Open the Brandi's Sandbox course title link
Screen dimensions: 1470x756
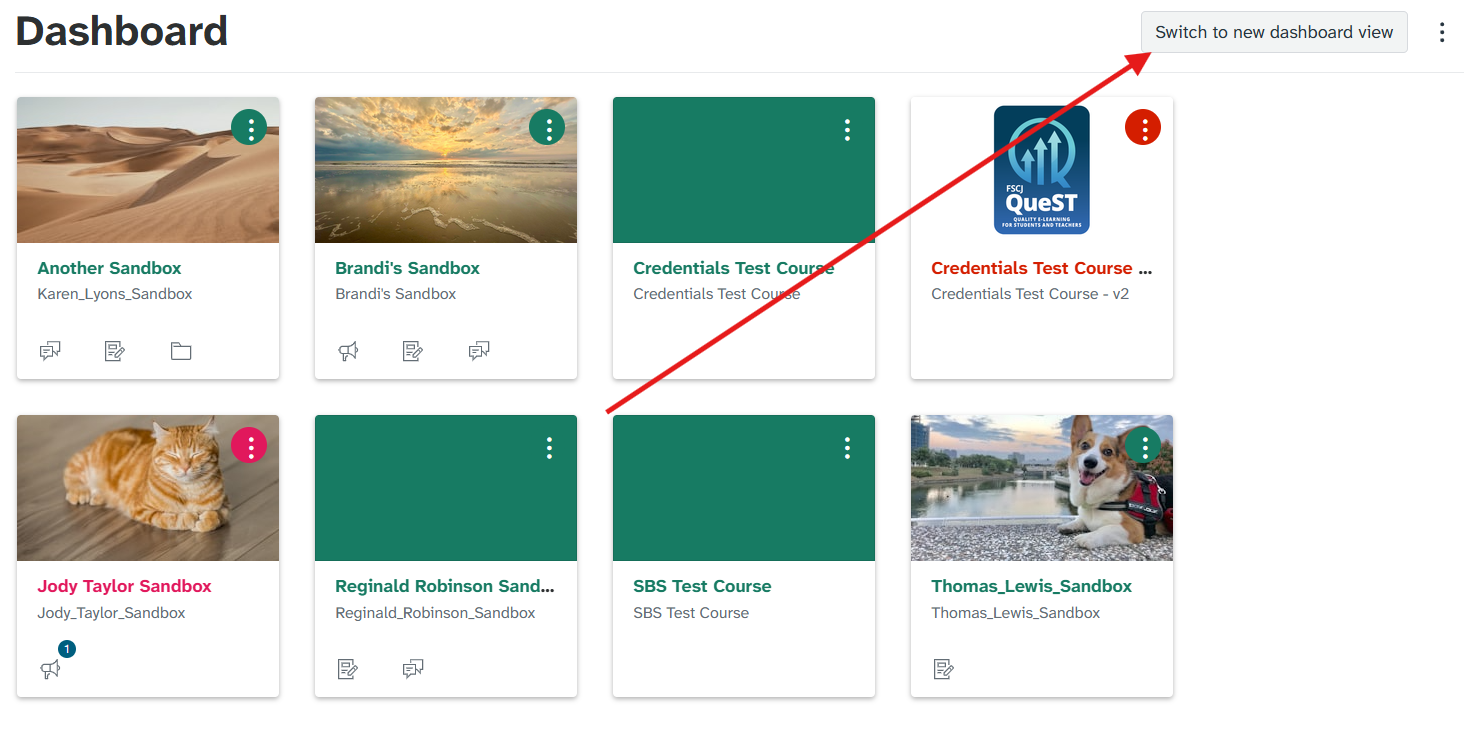click(x=407, y=268)
